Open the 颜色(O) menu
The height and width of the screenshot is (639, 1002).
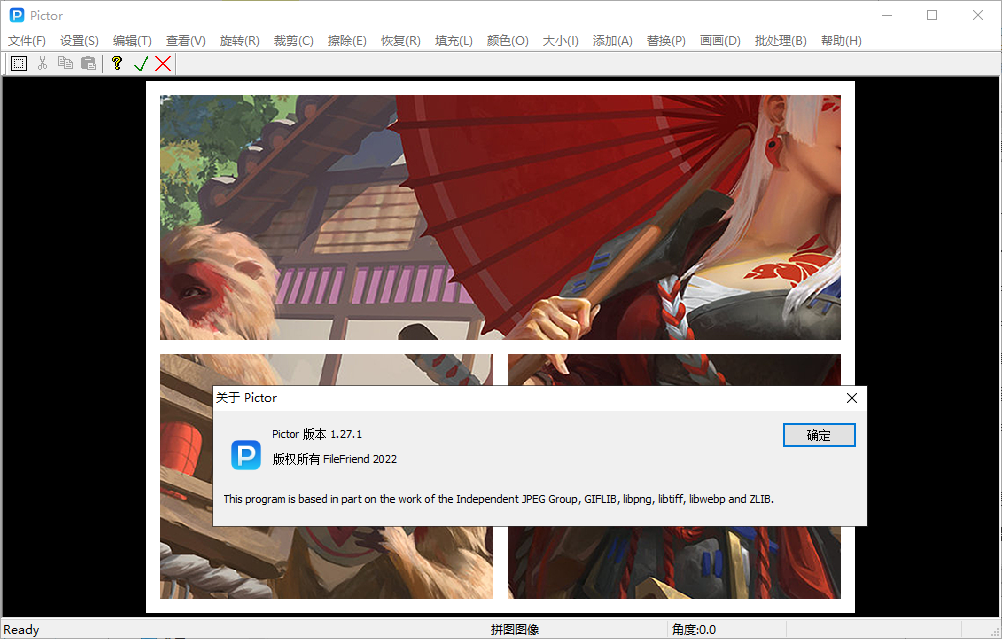pos(507,41)
